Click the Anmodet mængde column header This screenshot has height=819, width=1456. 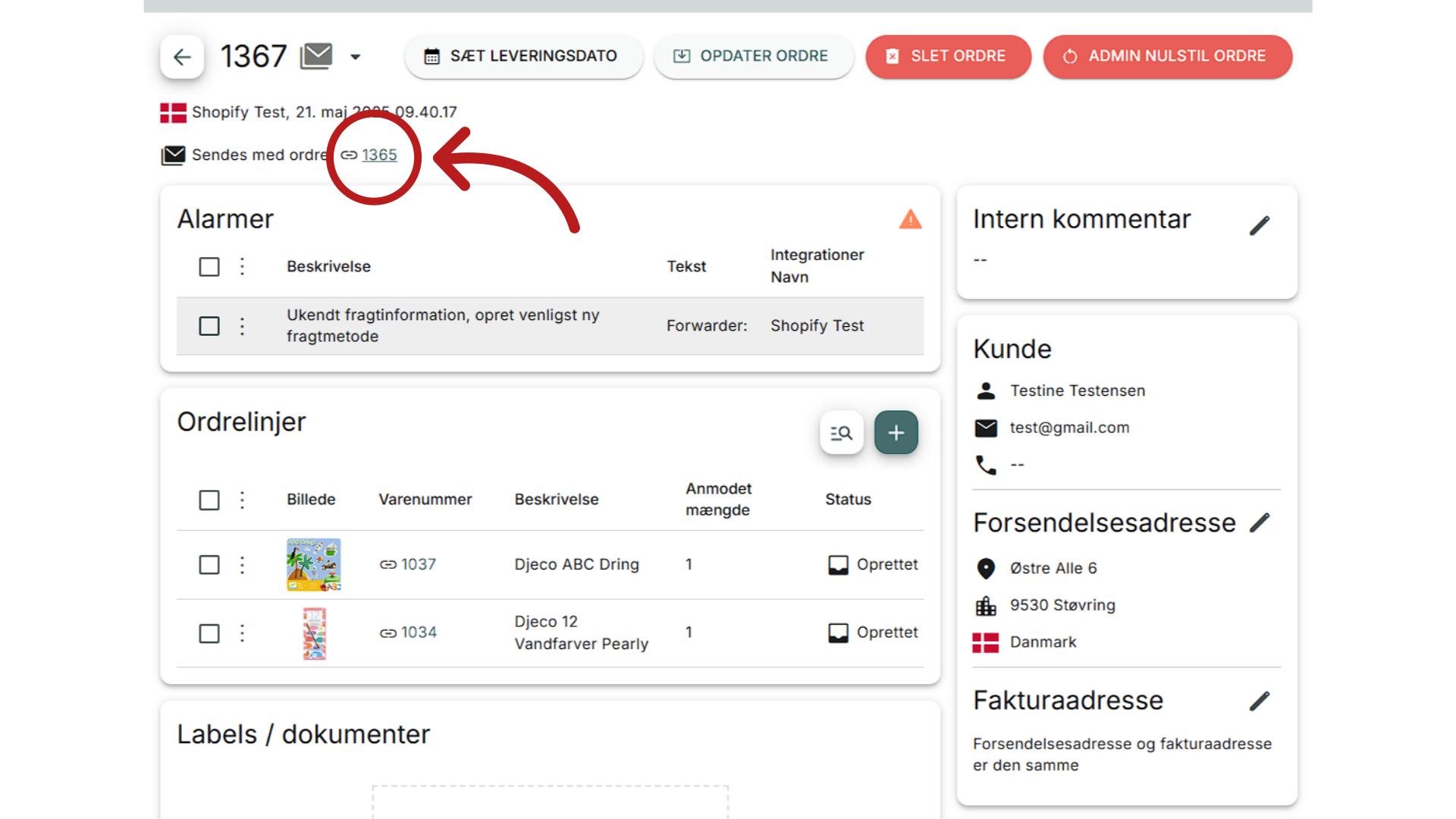click(x=718, y=499)
